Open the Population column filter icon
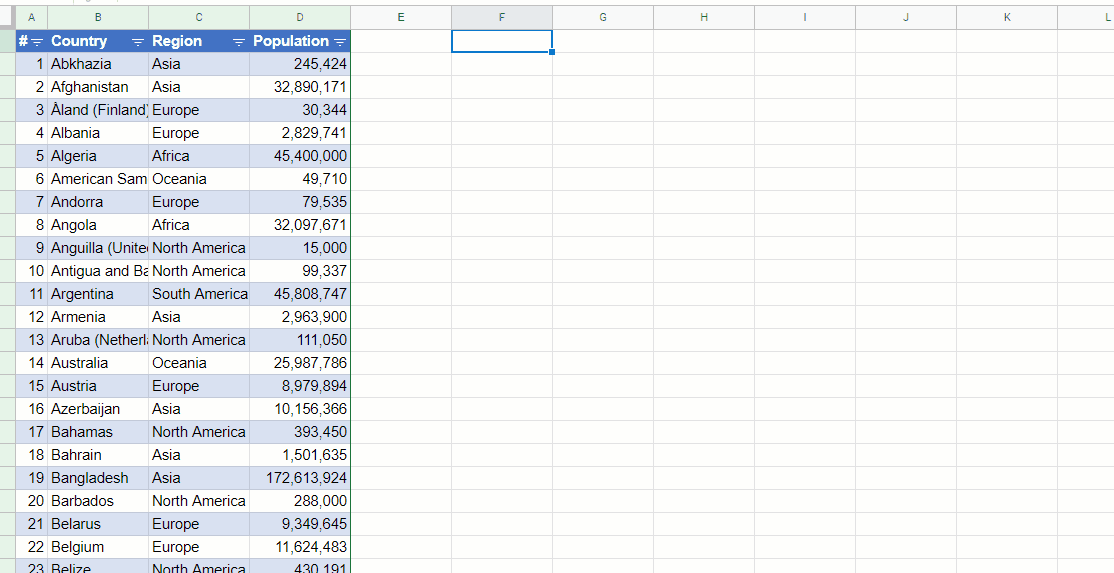Image resolution: width=1114 pixels, height=573 pixels. click(340, 41)
